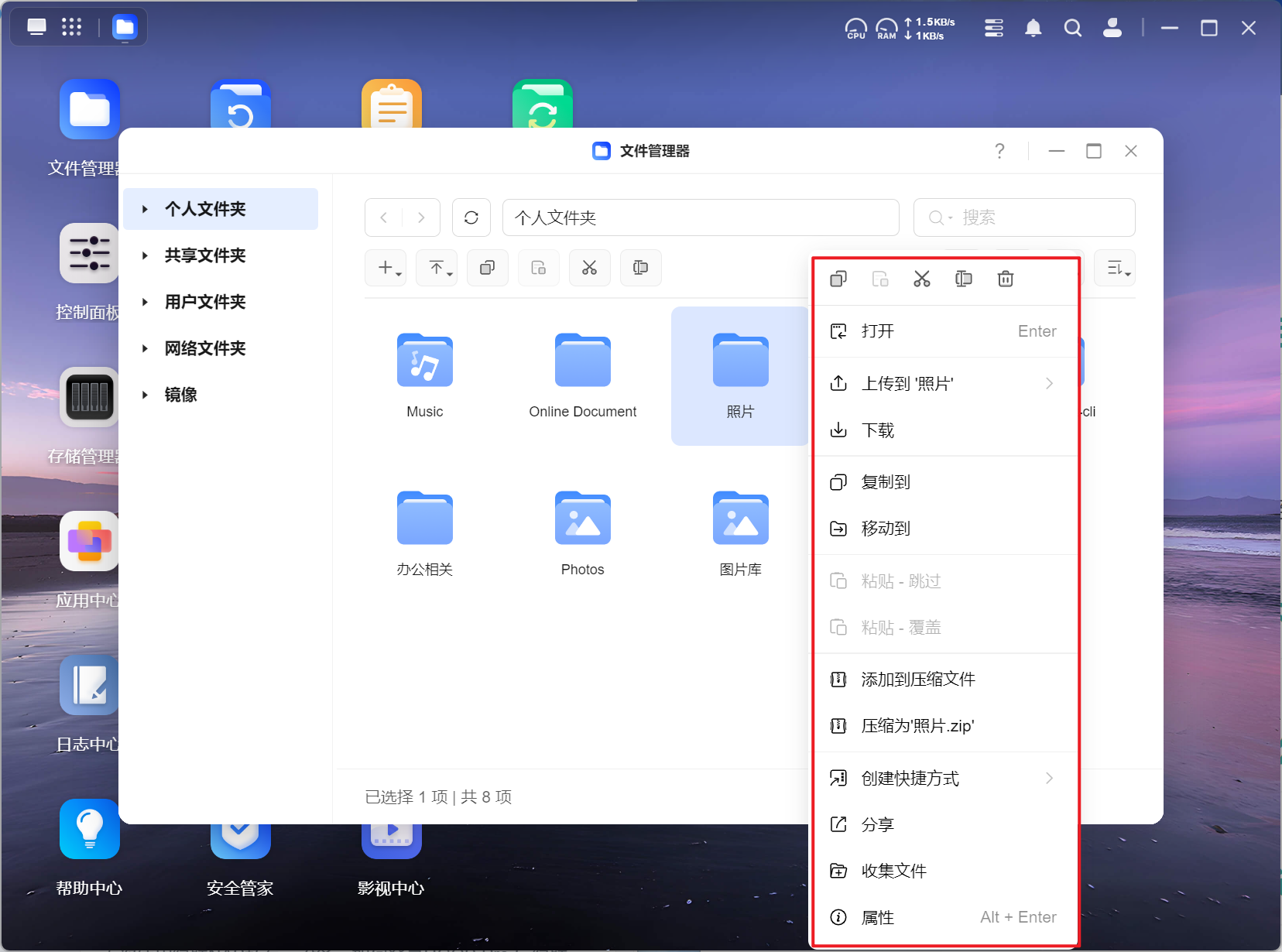Expand the 上传到 '照片' submenu

(1050, 384)
